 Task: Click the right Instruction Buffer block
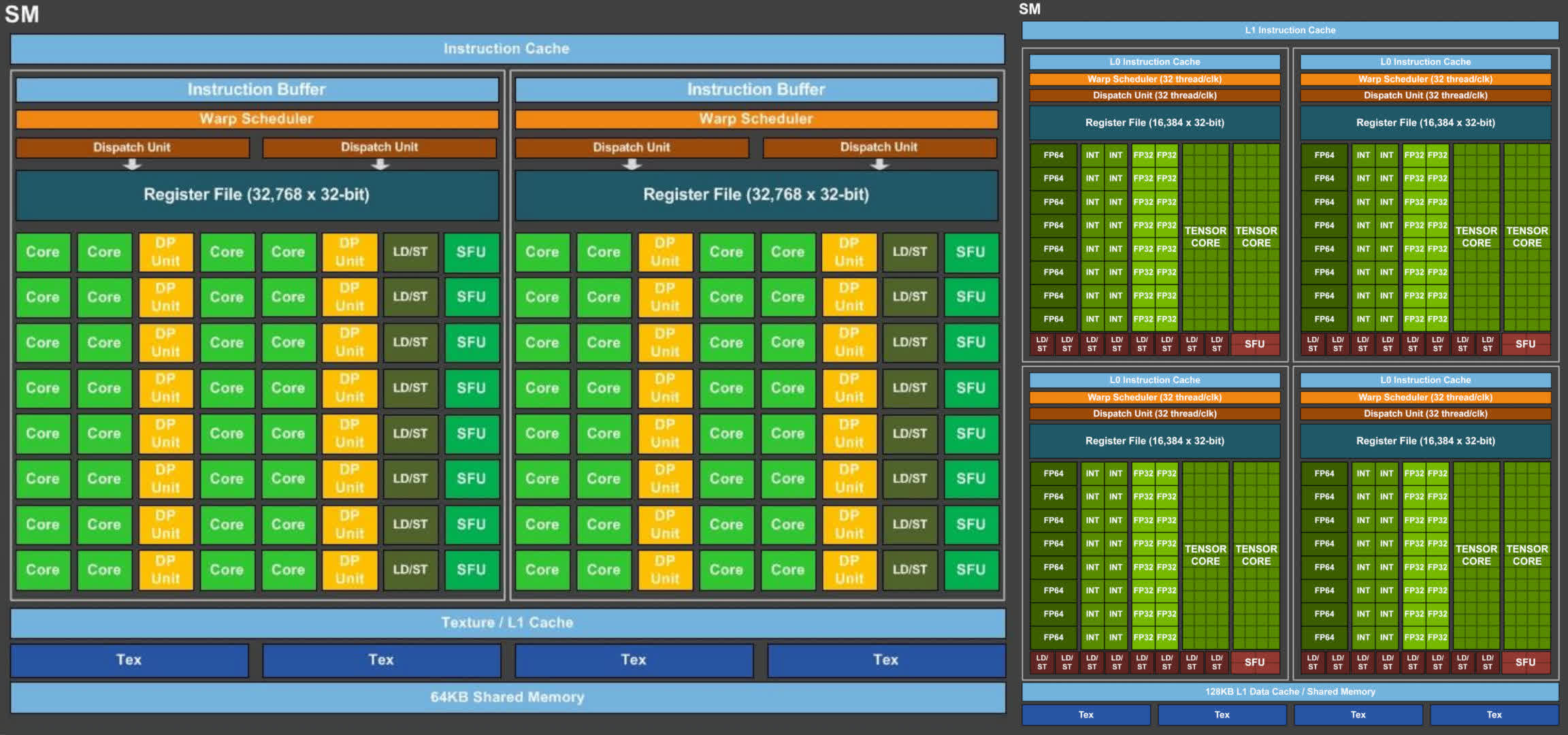click(755, 89)
